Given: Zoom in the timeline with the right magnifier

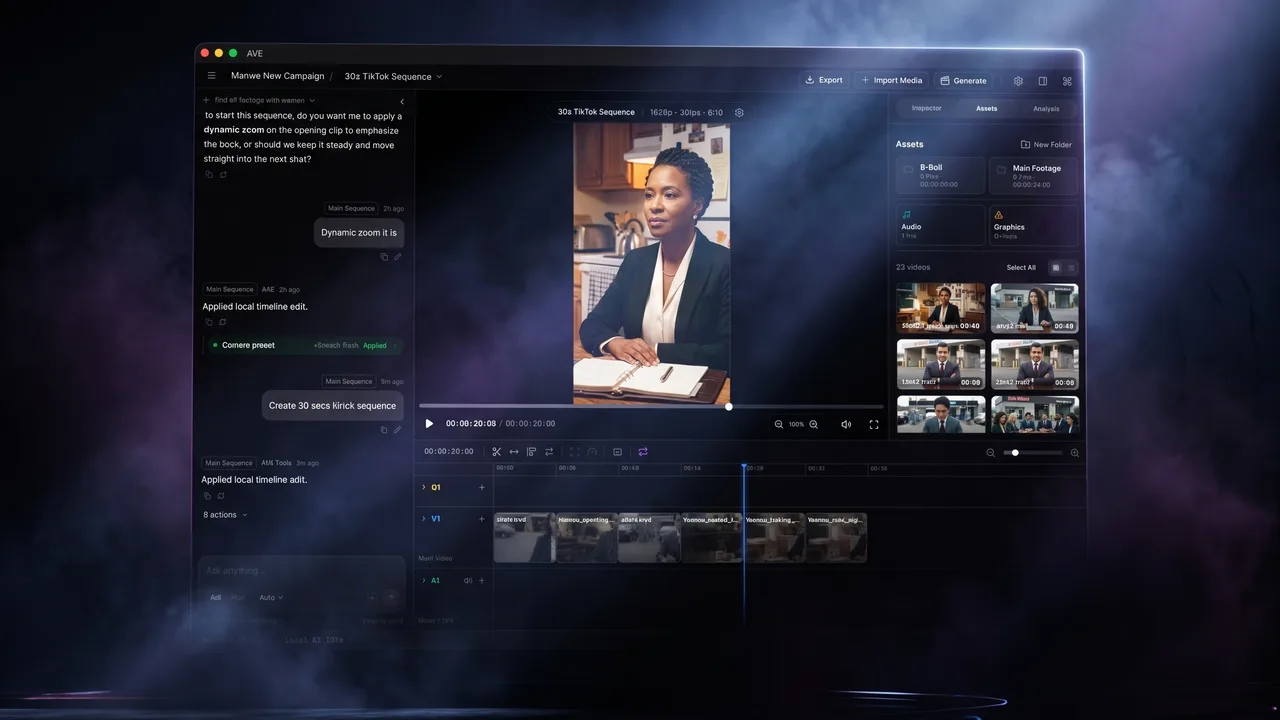Looking at the screenshot, I should point(1075,453).
